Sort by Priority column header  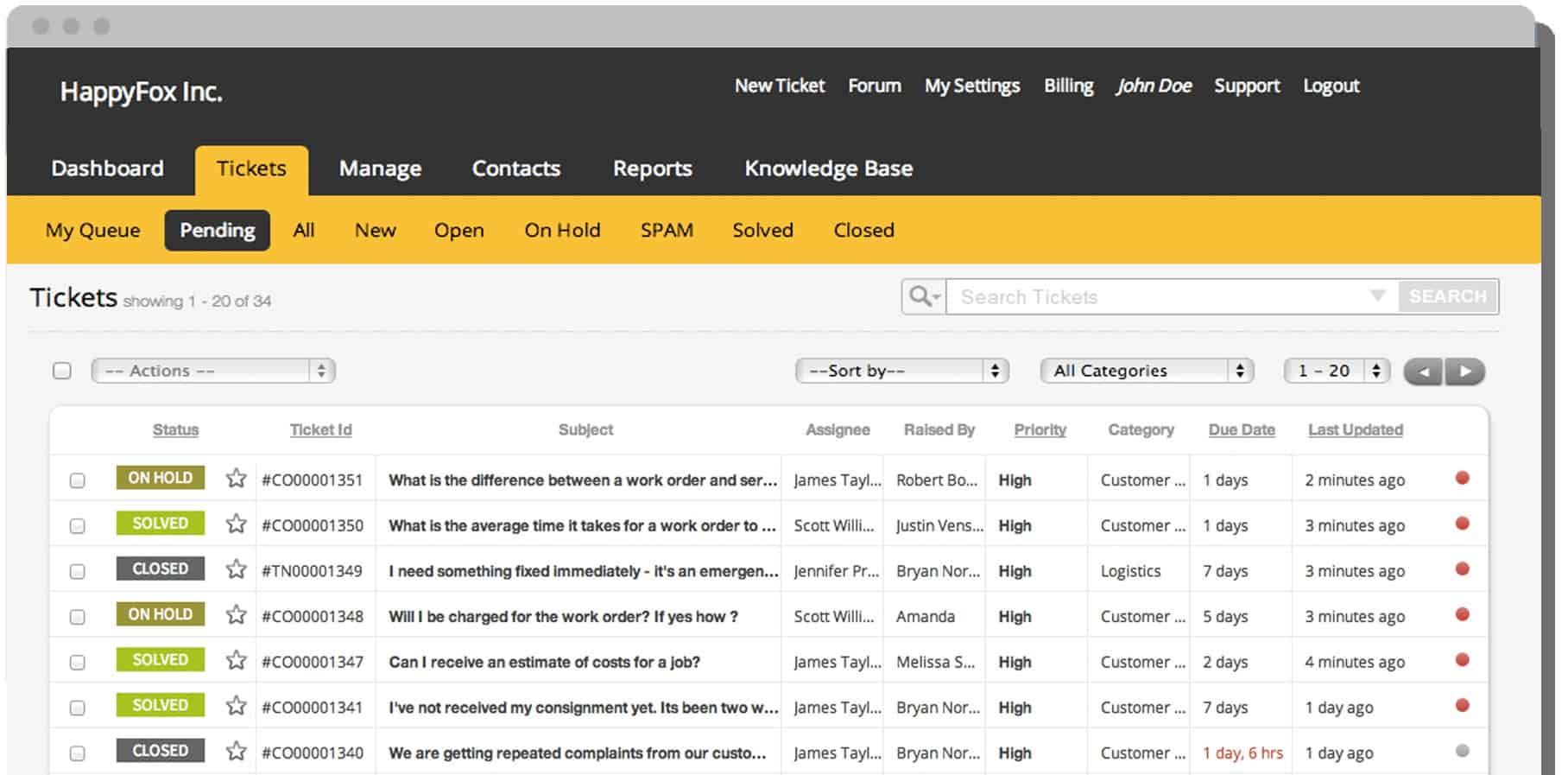click(1040, 429)
